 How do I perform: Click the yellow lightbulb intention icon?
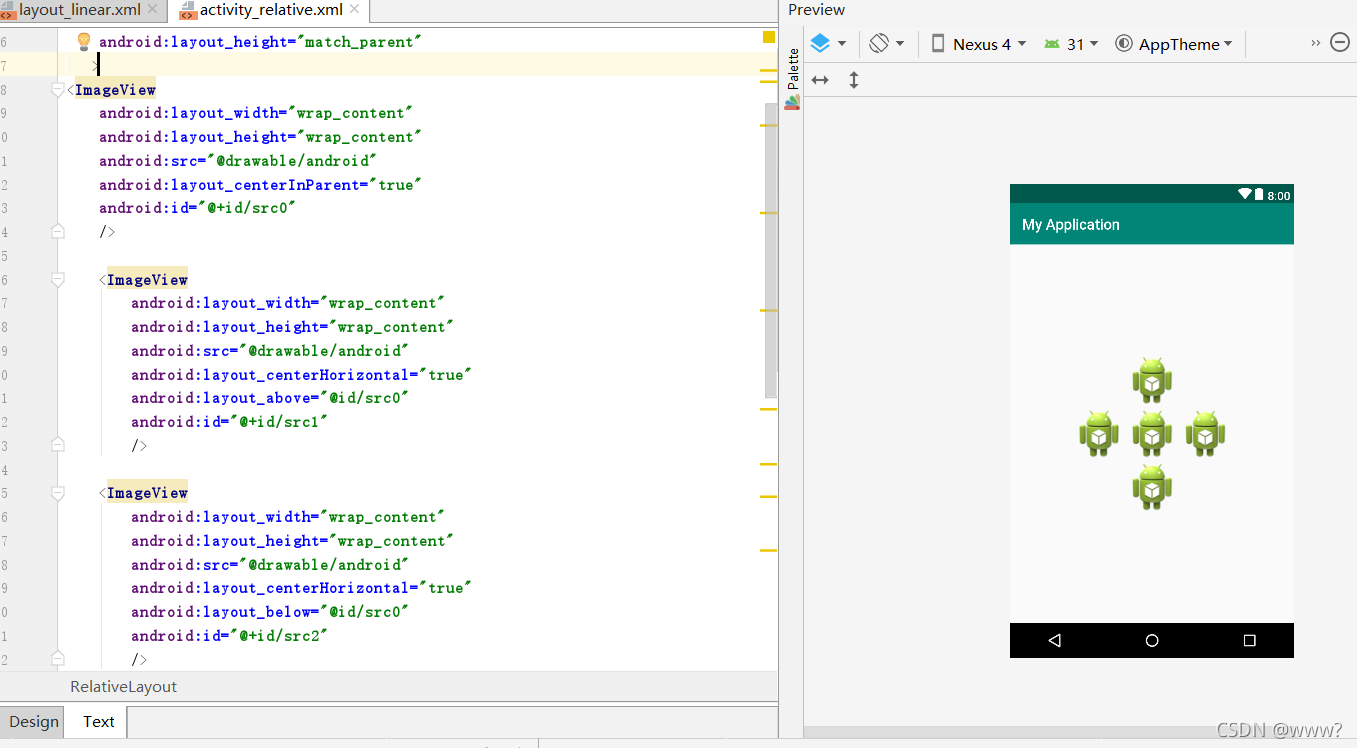(x=84, y=41)
